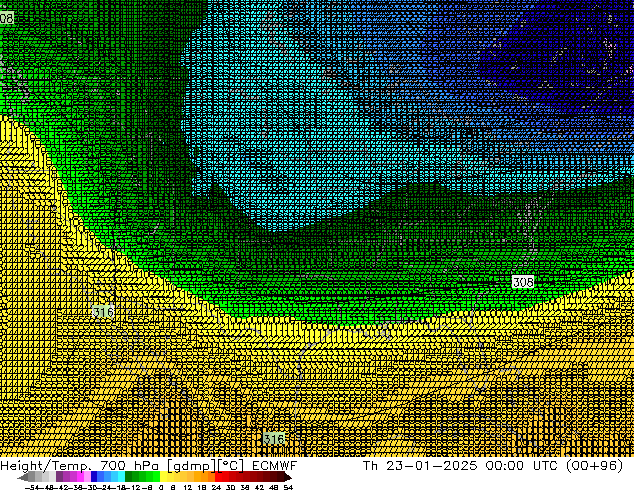Select the darkest green legend swatch
The image size is (634, 490).
click(x=128, y=477)
